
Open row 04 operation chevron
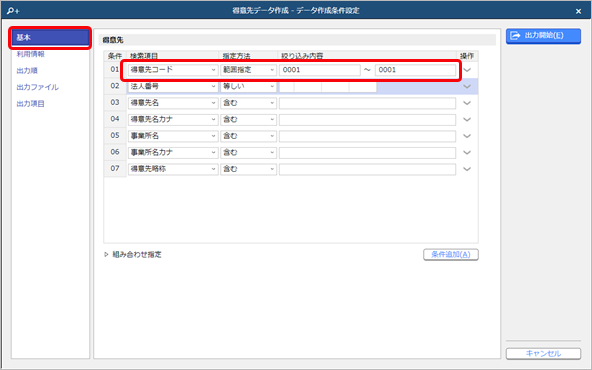(467, 120)
